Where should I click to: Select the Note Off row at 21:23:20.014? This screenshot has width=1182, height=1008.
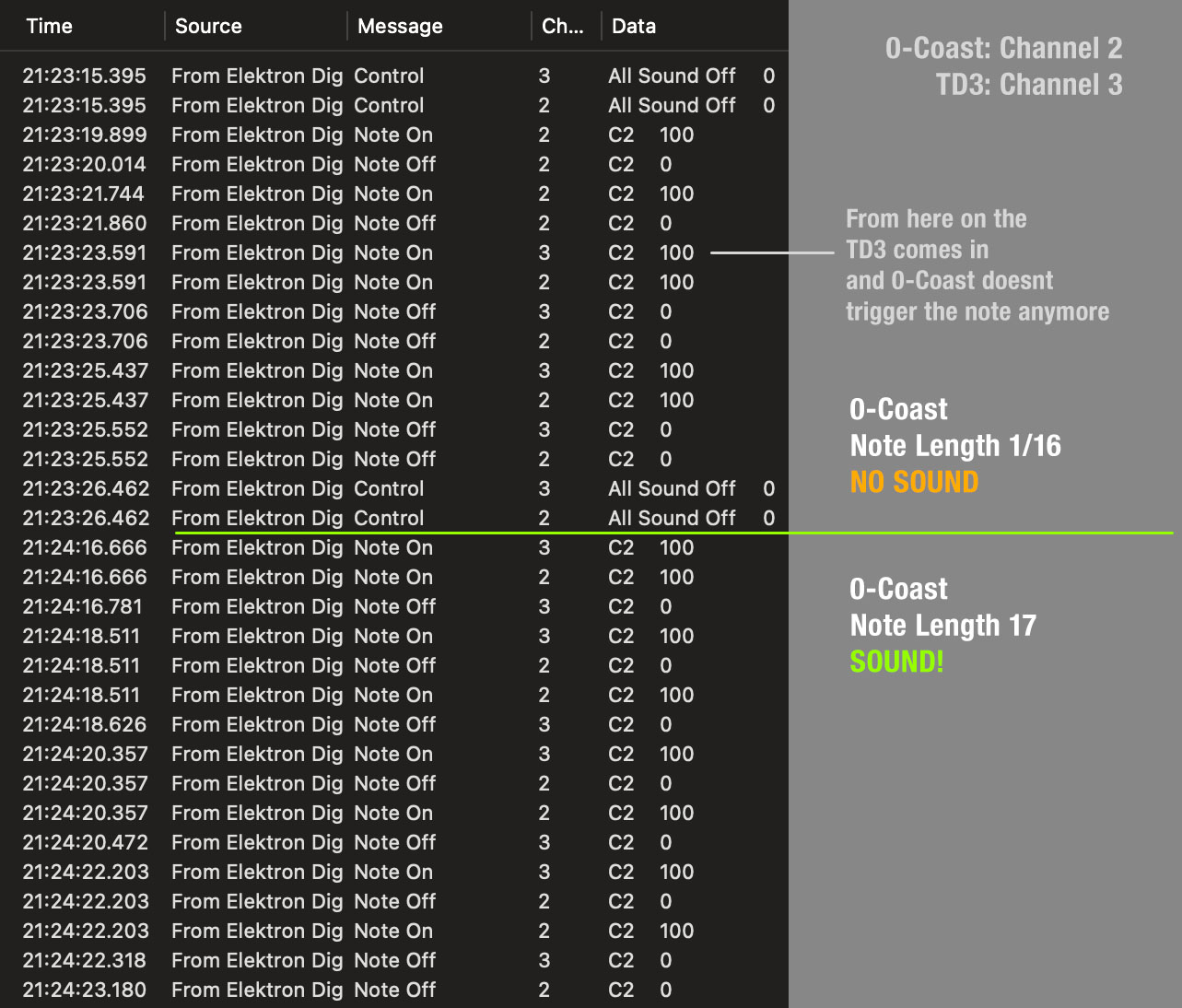tap(393, 164)
